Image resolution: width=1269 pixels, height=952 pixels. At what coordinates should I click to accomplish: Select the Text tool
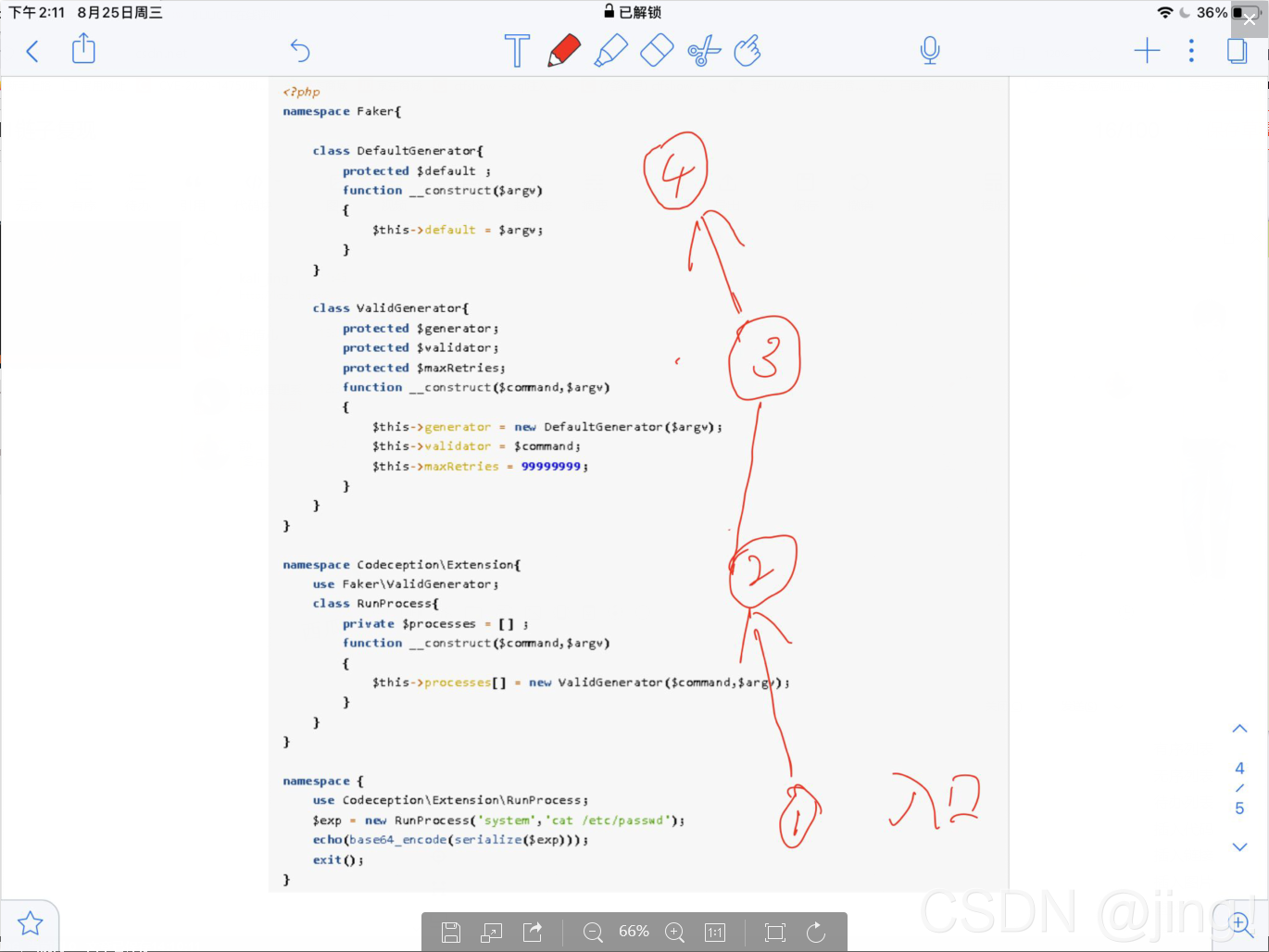coord(517,50)
